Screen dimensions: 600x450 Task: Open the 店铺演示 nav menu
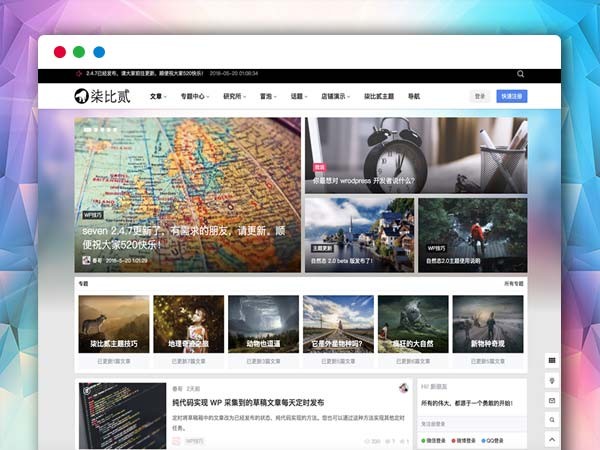335,97
